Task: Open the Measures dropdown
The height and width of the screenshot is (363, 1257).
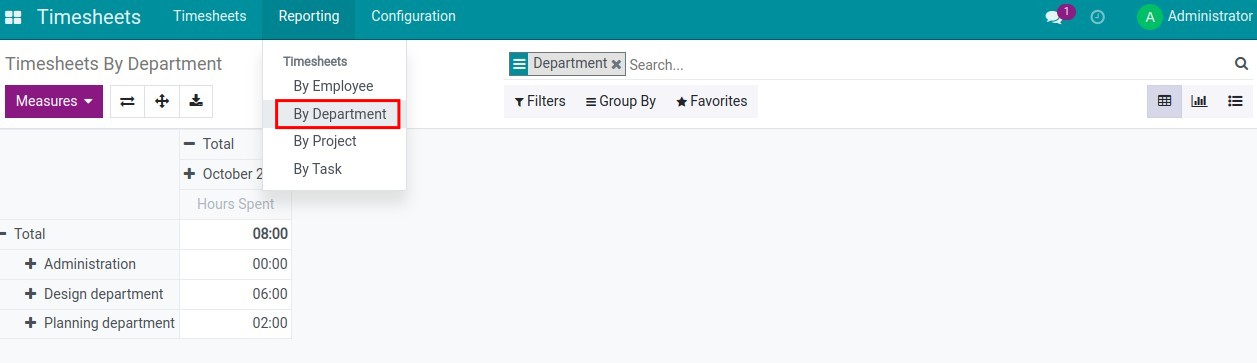Action: click(x=54, y=101)
